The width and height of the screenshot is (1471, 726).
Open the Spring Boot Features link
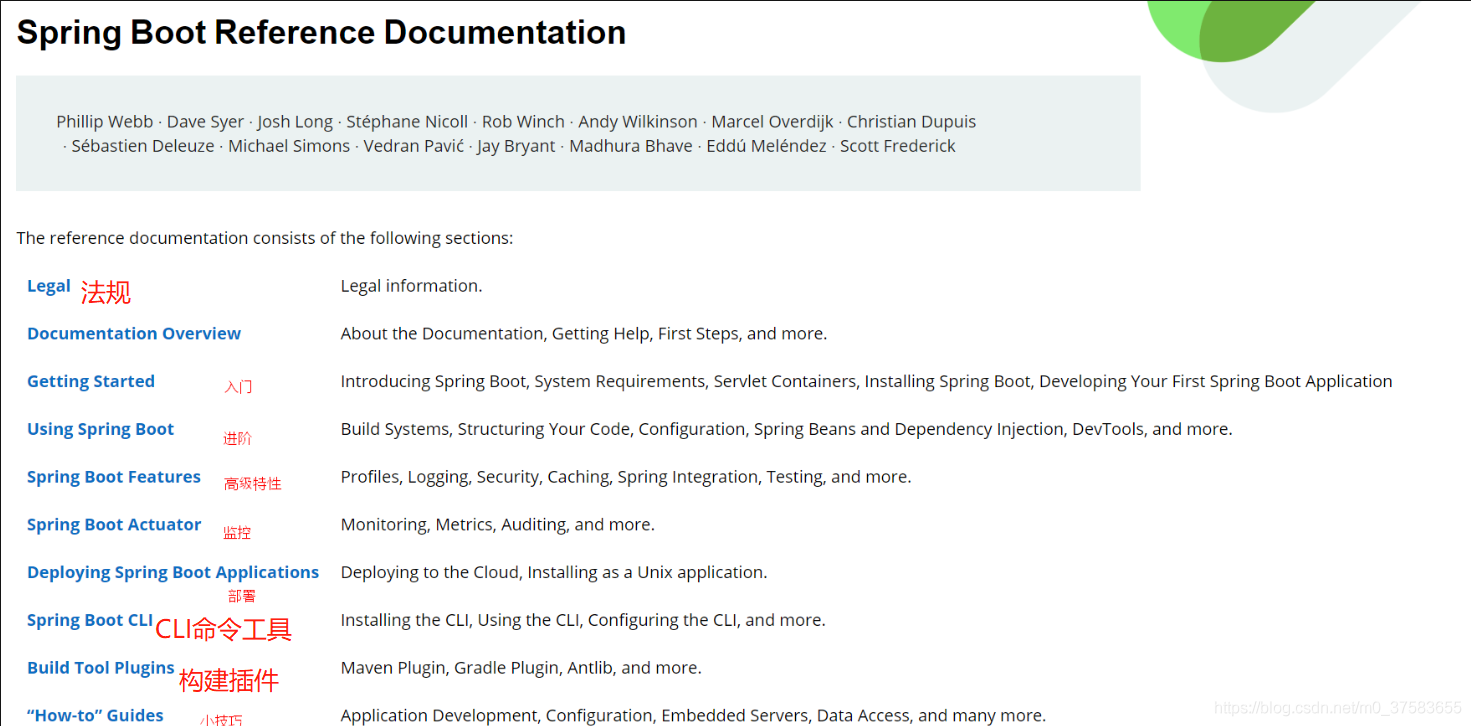click(x=114, y=477)
